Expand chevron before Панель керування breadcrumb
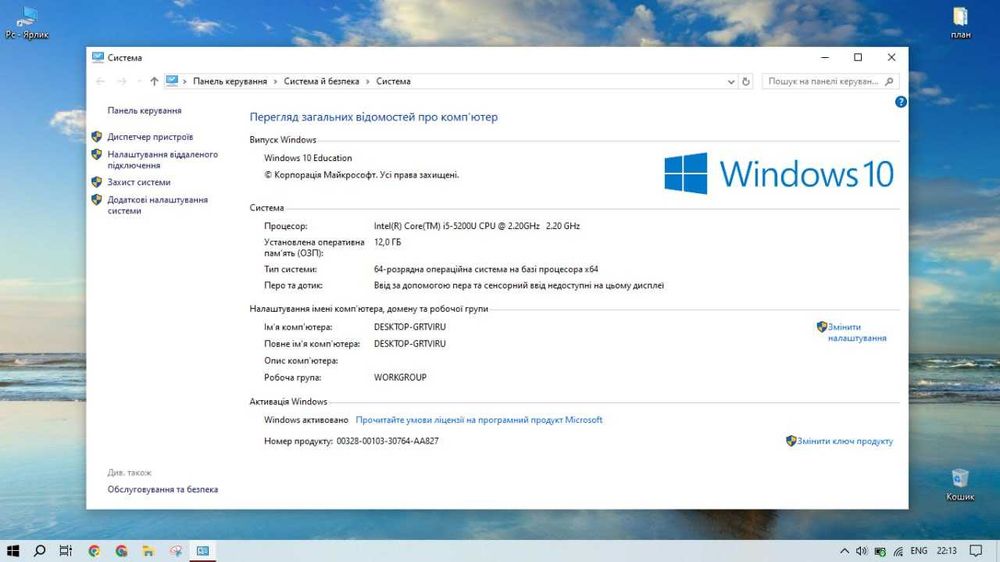 [185, 82]
